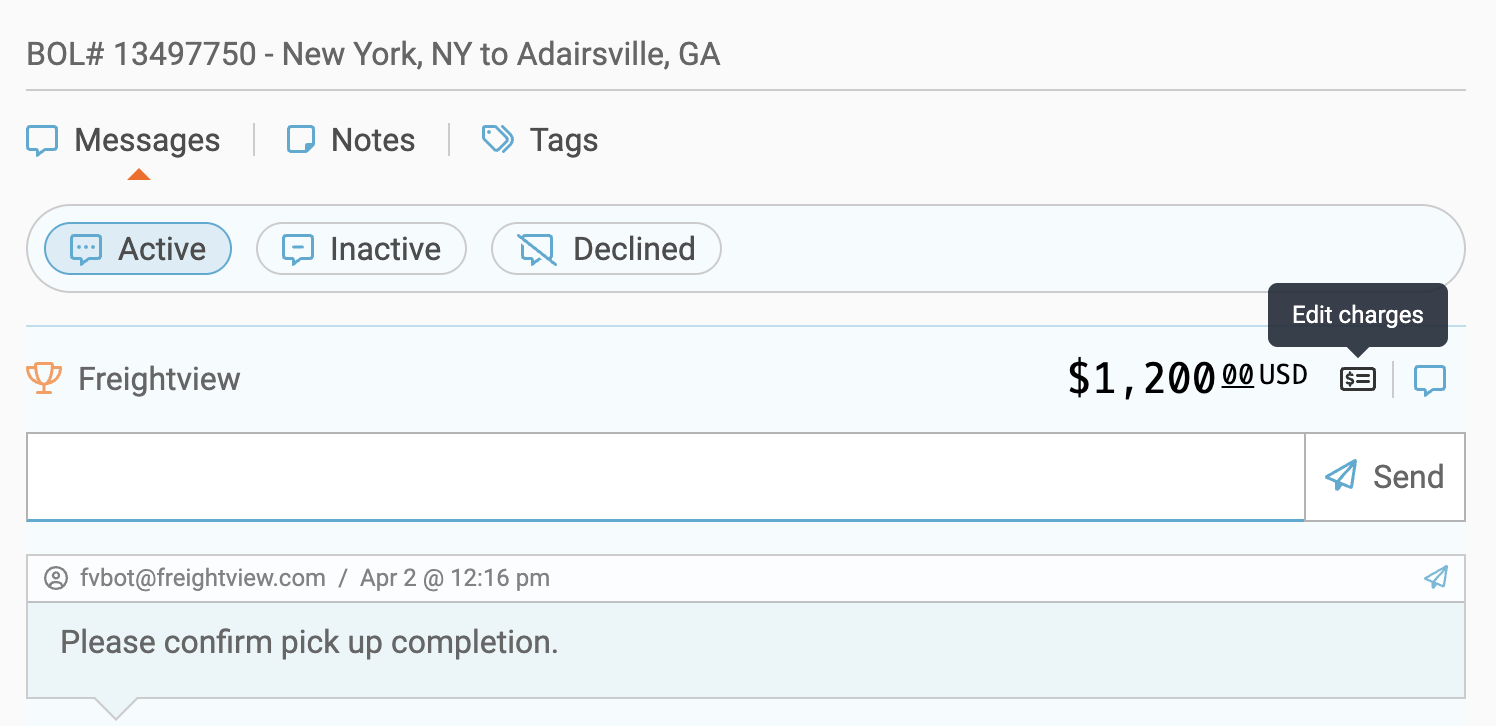This screenshot has height=726, width=1496.
Task: Open the Notes tab
Action: [372, 141]
